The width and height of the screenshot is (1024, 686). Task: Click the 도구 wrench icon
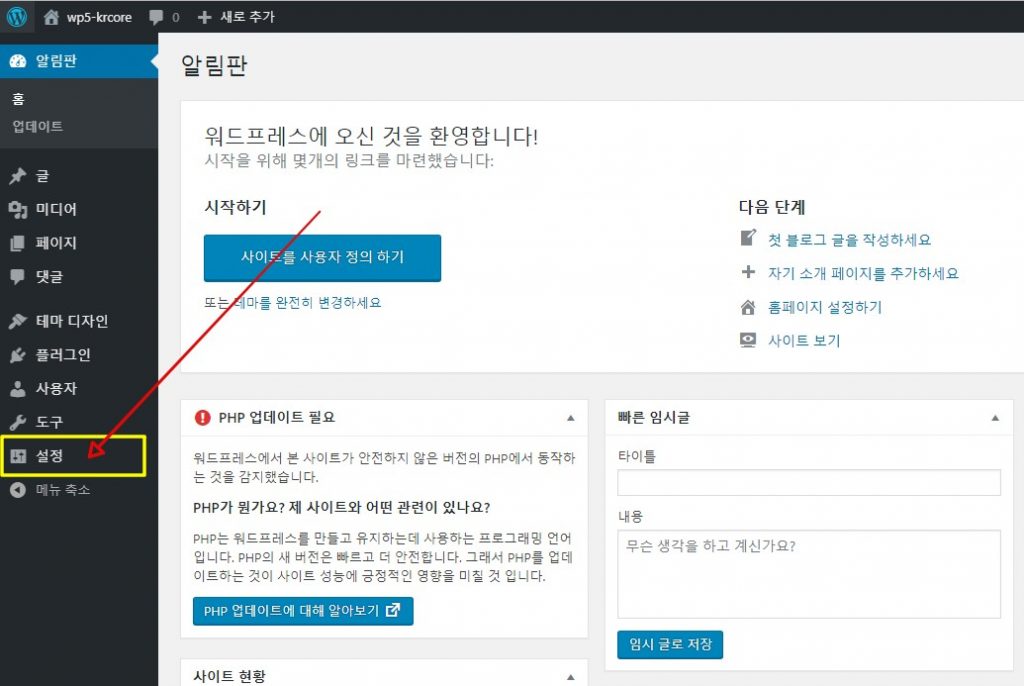tap(18, 422)
